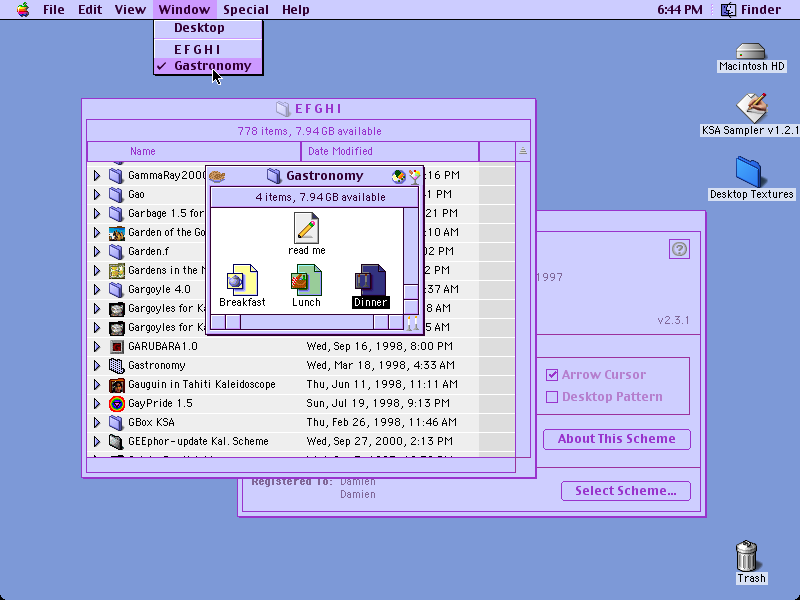Select the Desktop Textures folder icon
This screenshot has width=800, height=600.
[748, 171]
